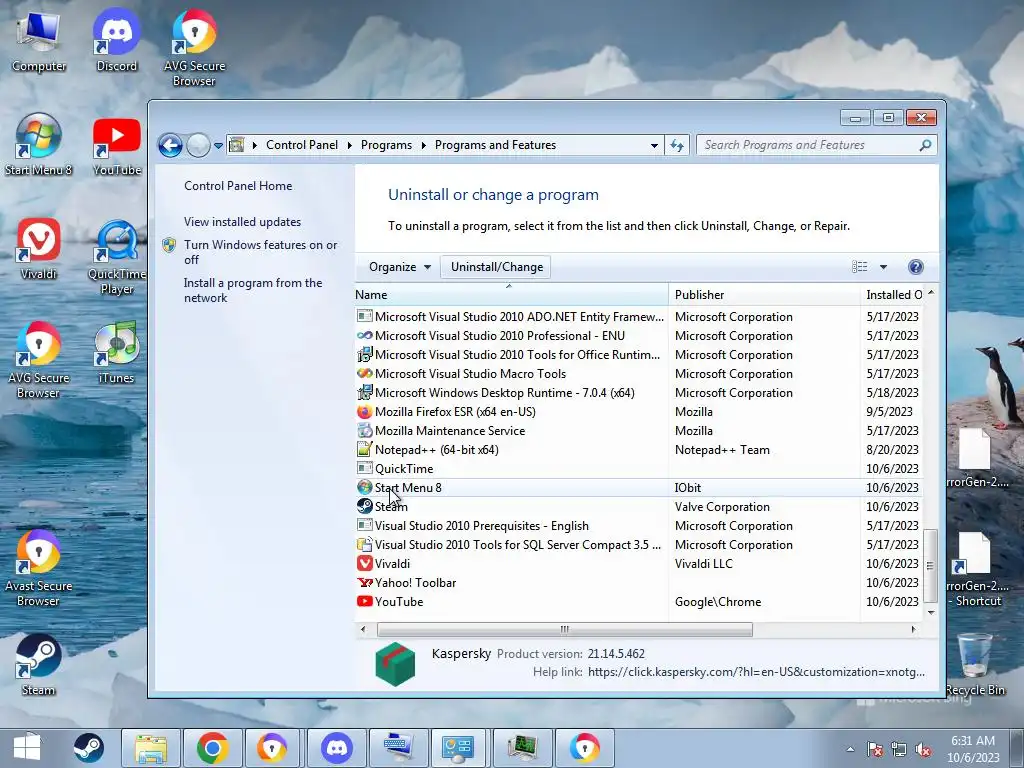Show hidden tray icons arrow

850,750
